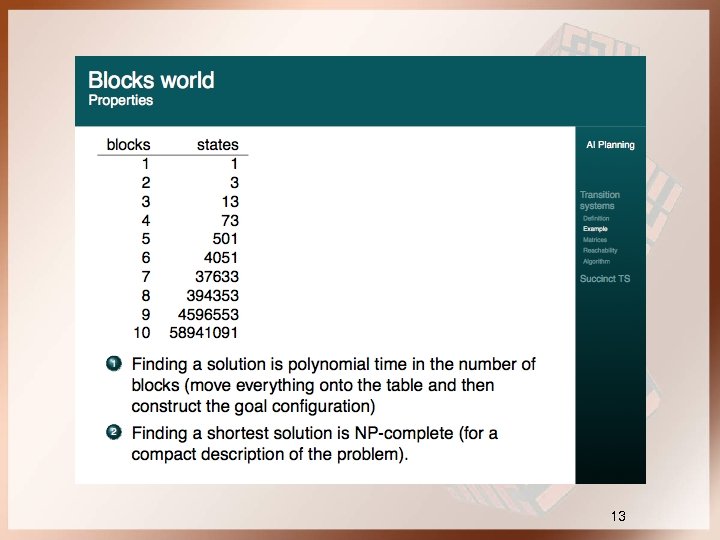Click the states value 73
Image resolution: width=720 pixels, height=540 pixels.
[230, 220]
